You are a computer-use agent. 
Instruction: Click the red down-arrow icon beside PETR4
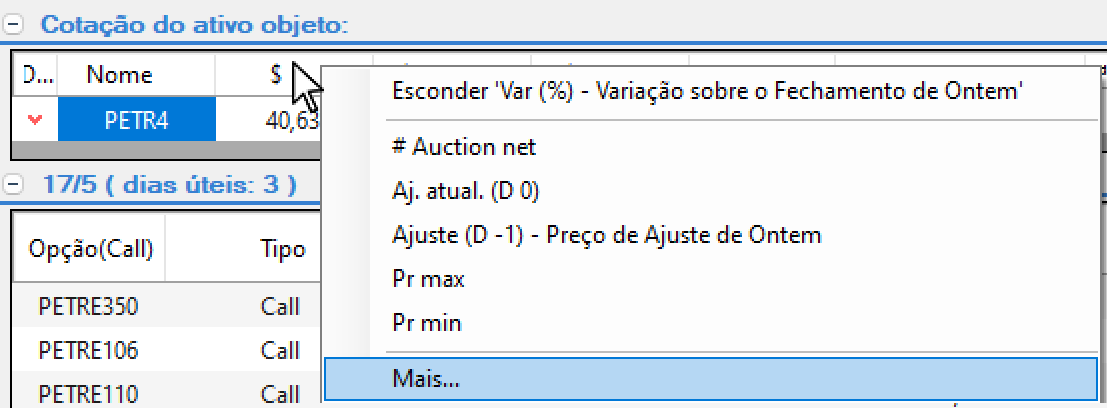tap(35, 121)
